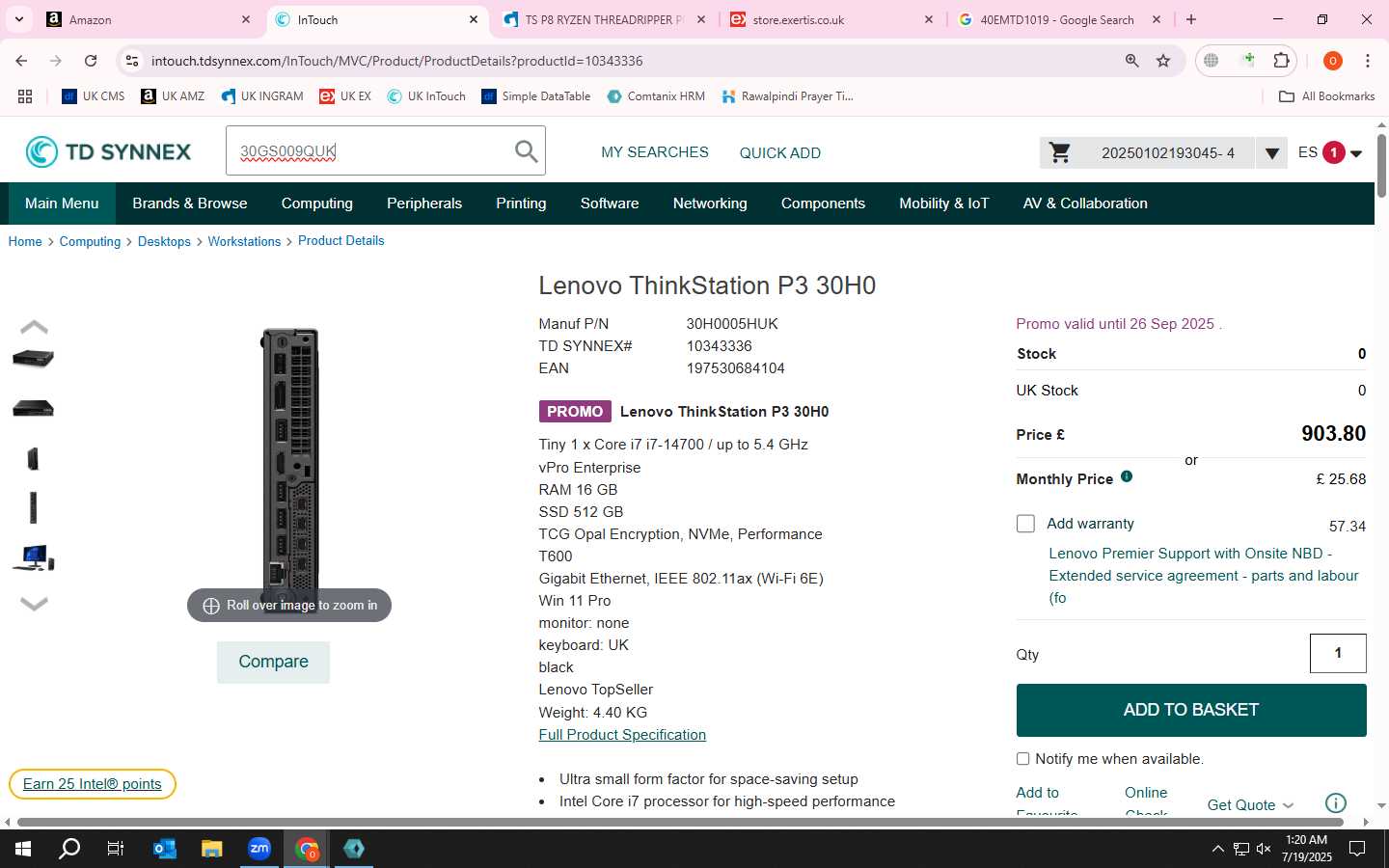Click the search magnifier icon in TD SYNNEX search box
The height and width of the screenshot is (868, 1389).
pyautogui.click(x=526, y=151)
